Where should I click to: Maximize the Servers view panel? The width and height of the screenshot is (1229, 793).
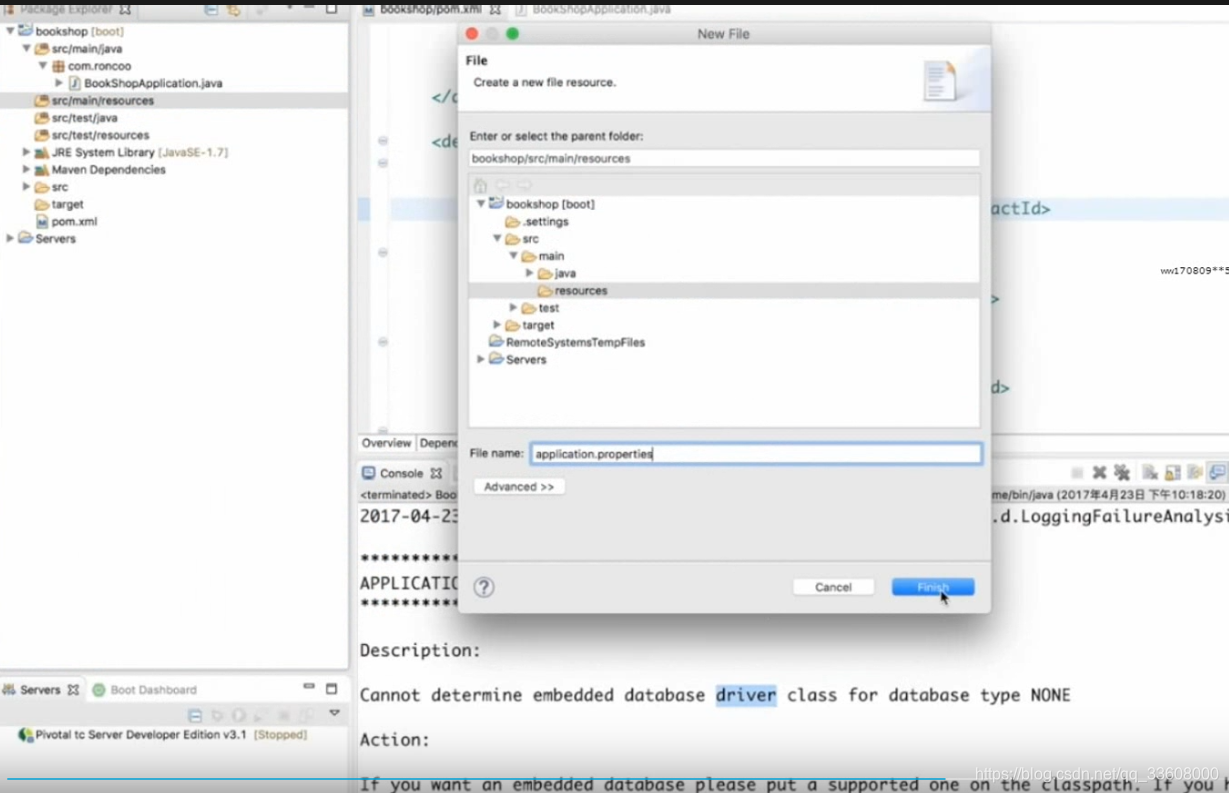332,689
